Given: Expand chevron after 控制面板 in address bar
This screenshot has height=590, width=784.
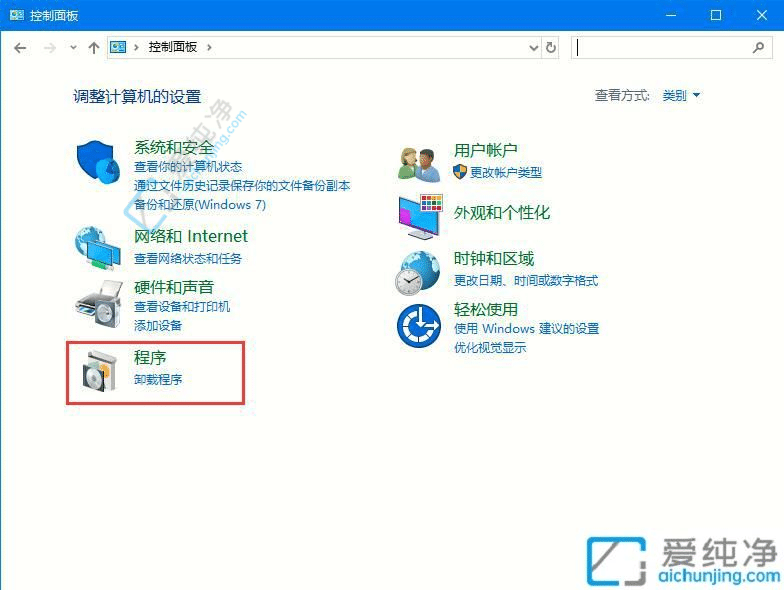Looking at the screenshot, I should 209,47.
